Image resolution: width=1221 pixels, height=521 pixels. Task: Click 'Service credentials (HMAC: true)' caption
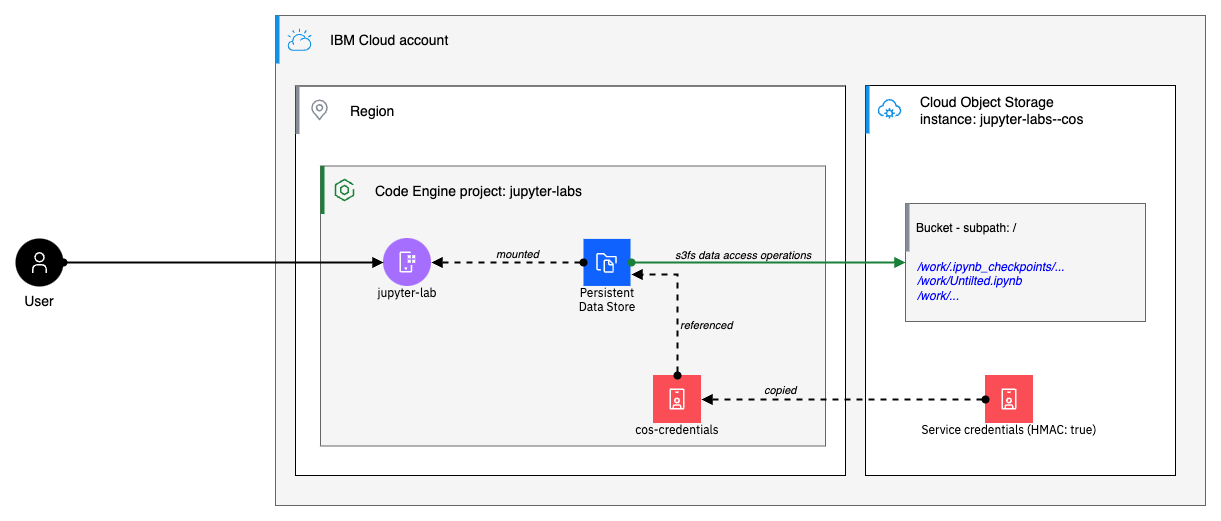pyautogui.click(x=1009, y=430)
